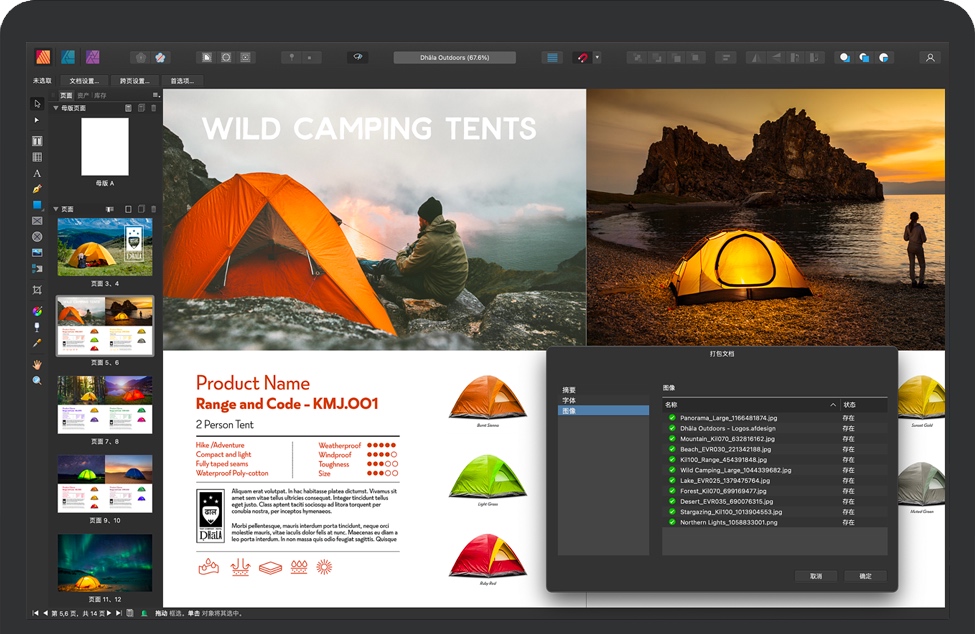Switch to the 资产 panel tab
The height and width of the screenshot is (634, 975).
pyautogui.click(x=83, y=95)
